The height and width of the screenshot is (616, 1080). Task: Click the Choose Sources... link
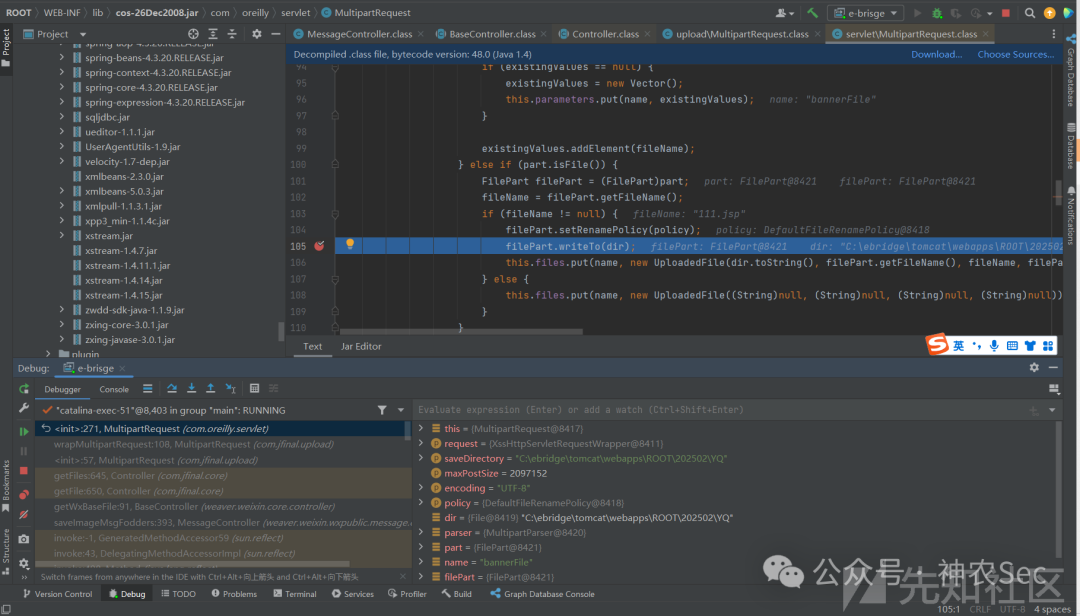click(x=1015, y=54)
